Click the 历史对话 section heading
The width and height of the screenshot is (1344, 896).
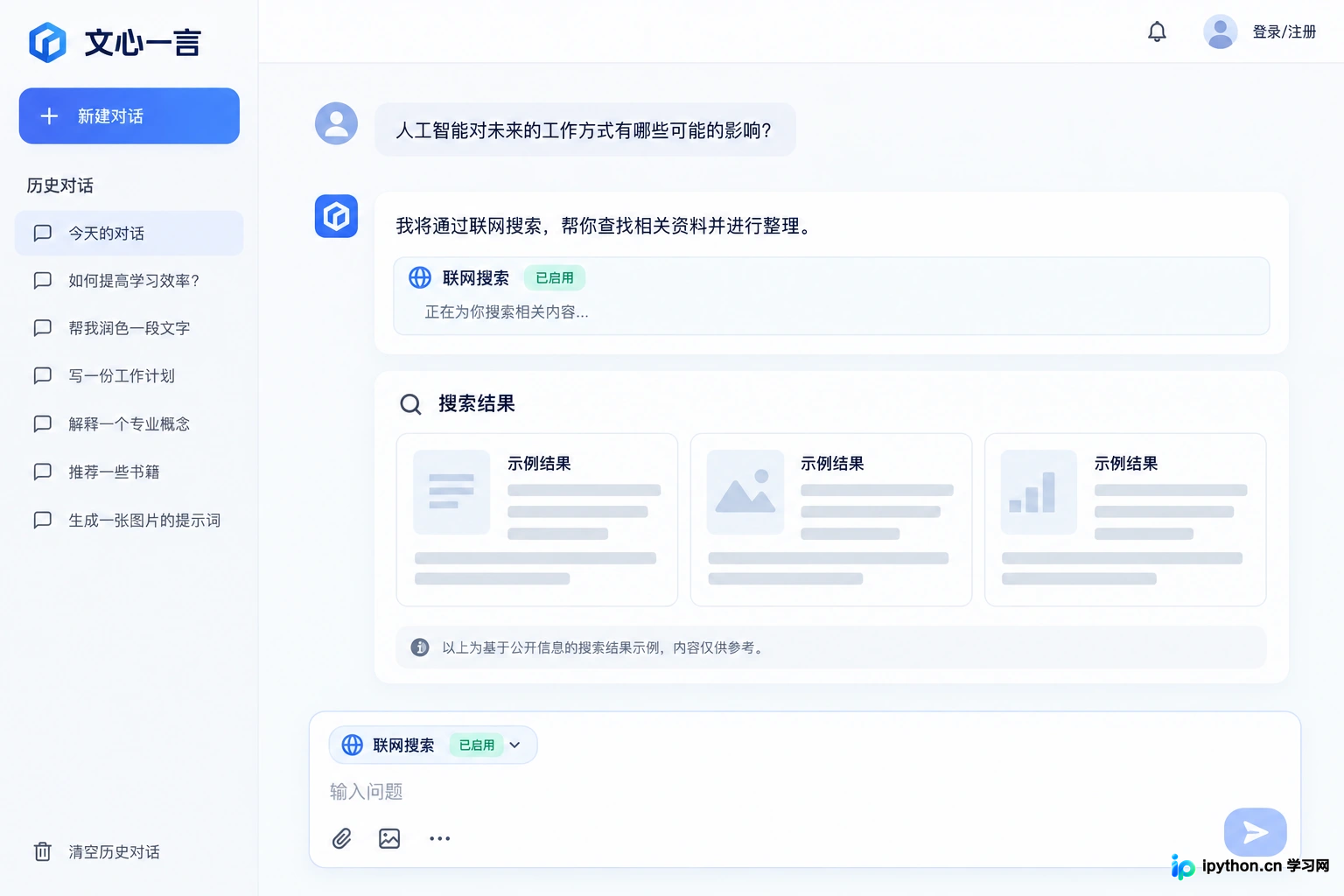pos(59,185)
